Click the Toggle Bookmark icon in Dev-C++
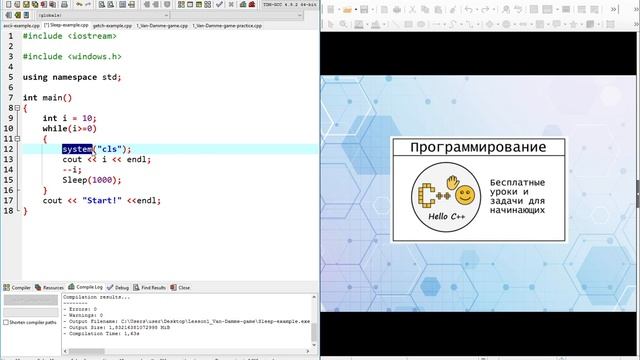The height and width of the screenshot is (360, 640). click(x=17, y=15)
